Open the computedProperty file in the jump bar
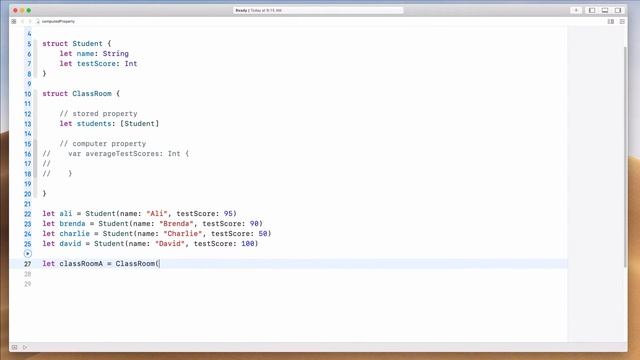 click(56, 21)
